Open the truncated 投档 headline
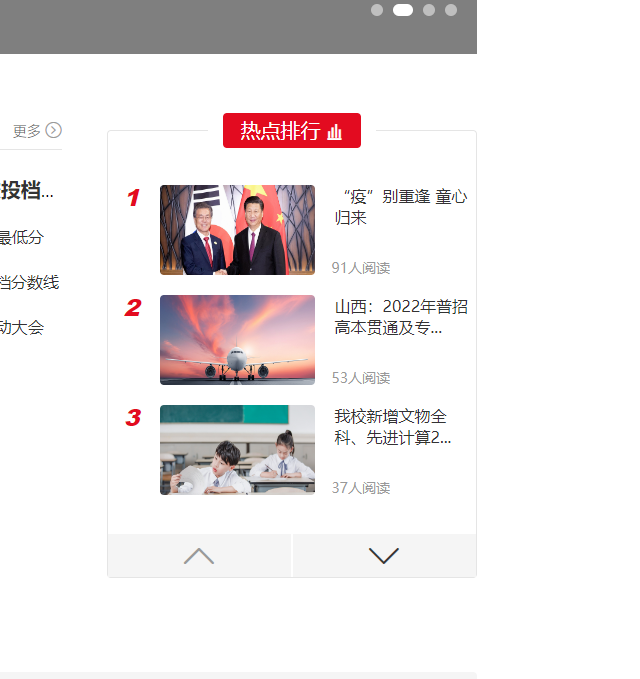Image resolution: width=640 pixels, height=679 pixels. [27, 190]
